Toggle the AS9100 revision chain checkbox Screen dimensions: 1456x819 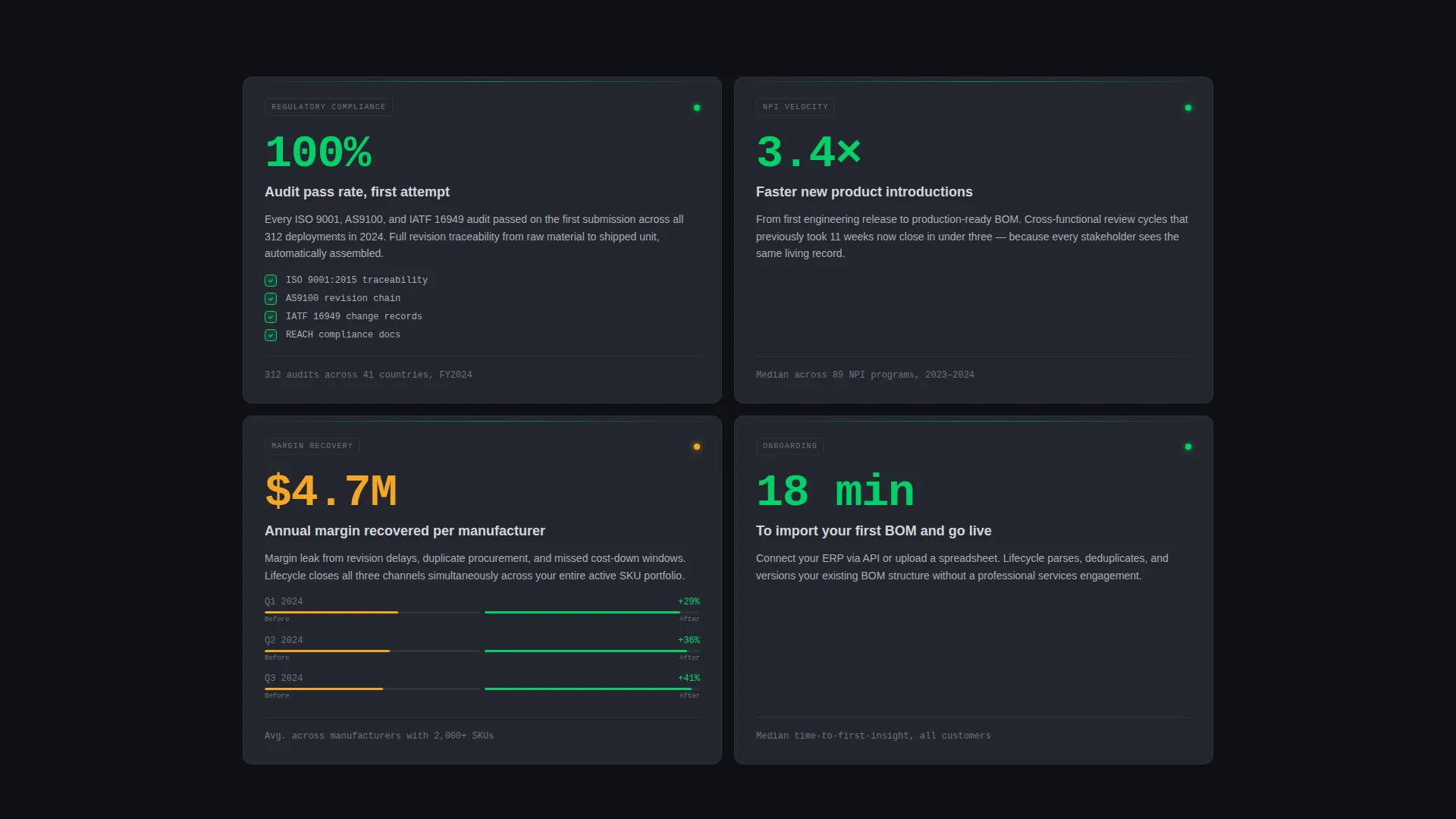point(271,299)
